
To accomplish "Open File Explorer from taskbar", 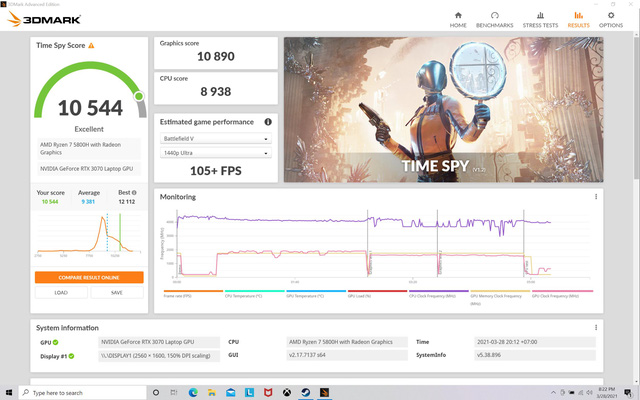I will click(212, 393).
